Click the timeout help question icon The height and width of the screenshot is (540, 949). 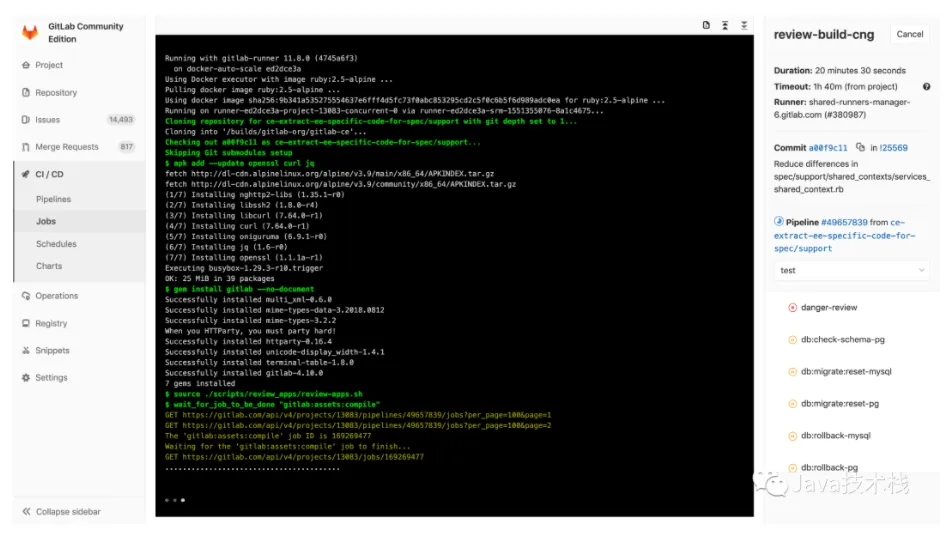click(x=926, y=87)
